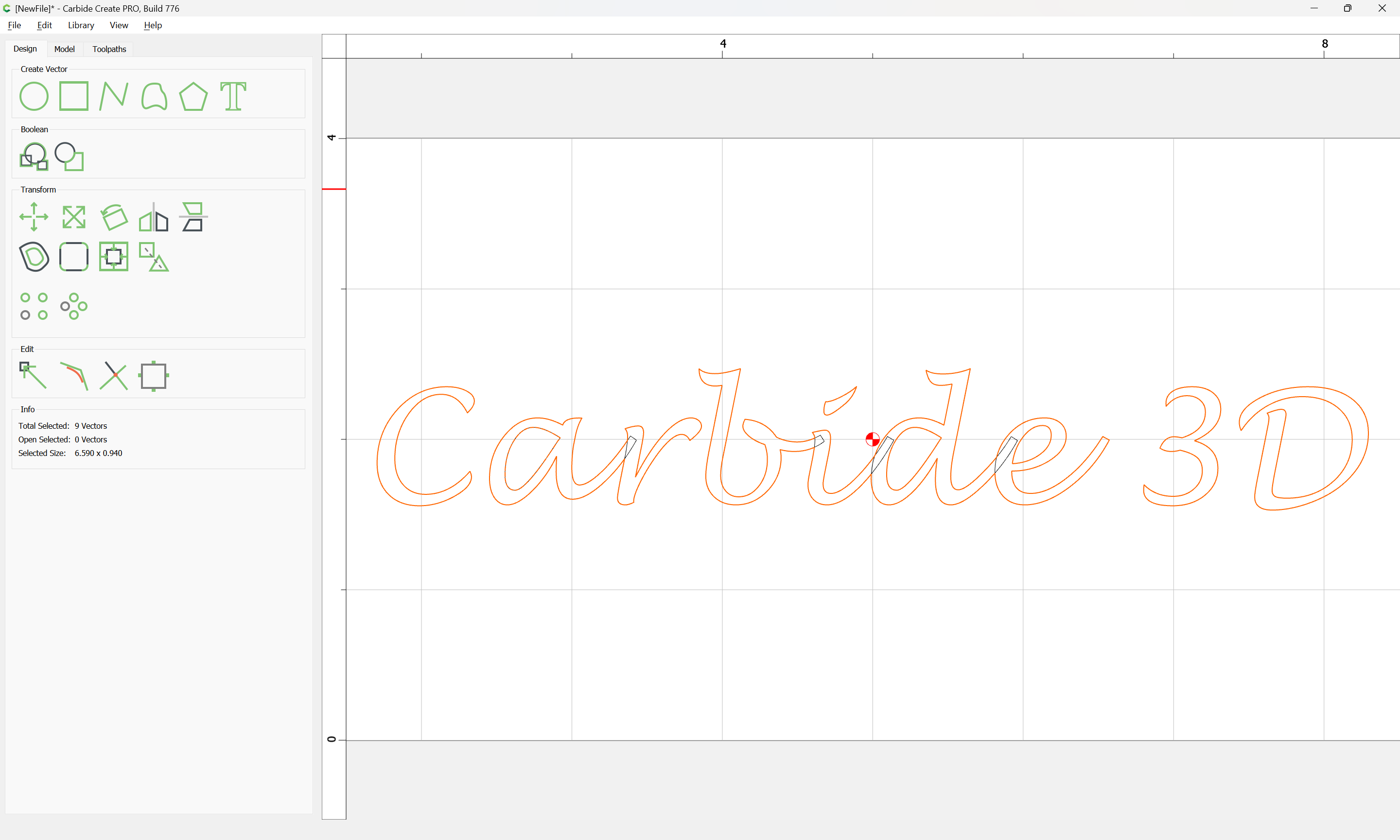Click the second Boolean shapes icon
1400x840 pixels.
70,157
